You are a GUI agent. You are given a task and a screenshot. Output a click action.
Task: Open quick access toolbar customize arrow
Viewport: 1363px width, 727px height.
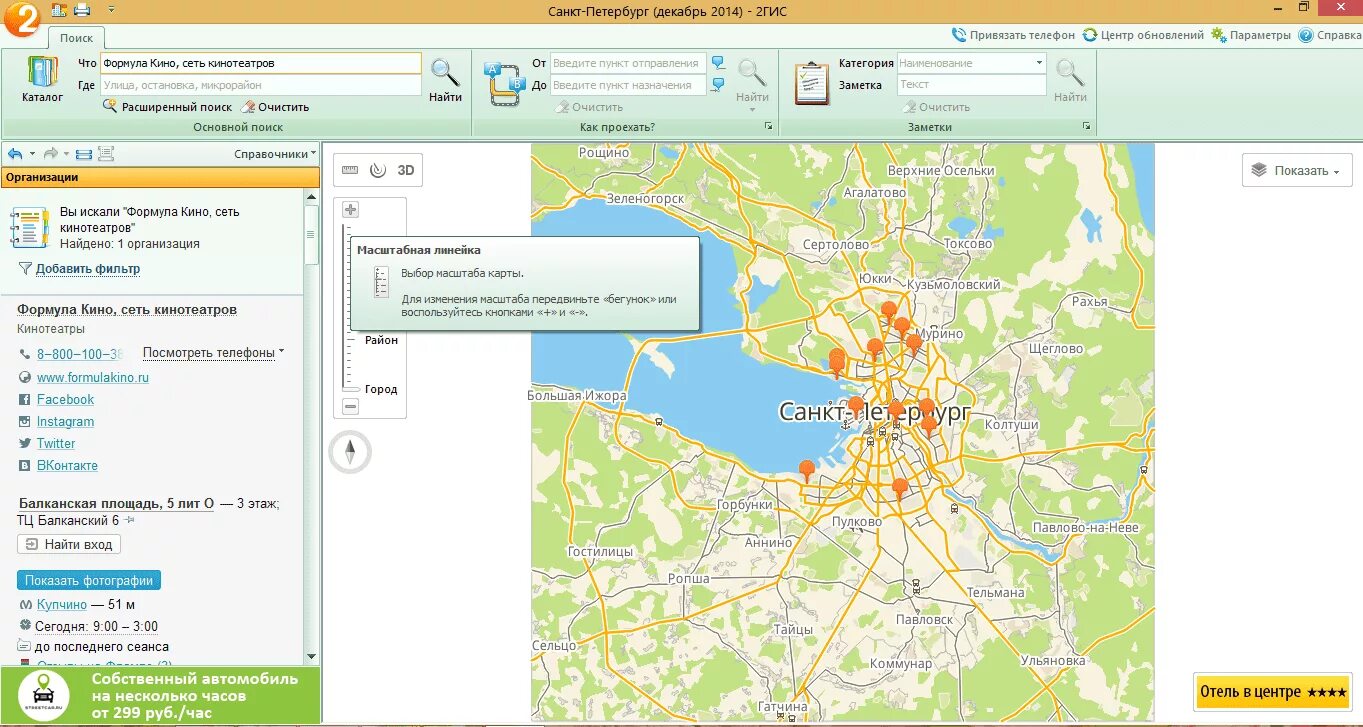tap(111, 10)
